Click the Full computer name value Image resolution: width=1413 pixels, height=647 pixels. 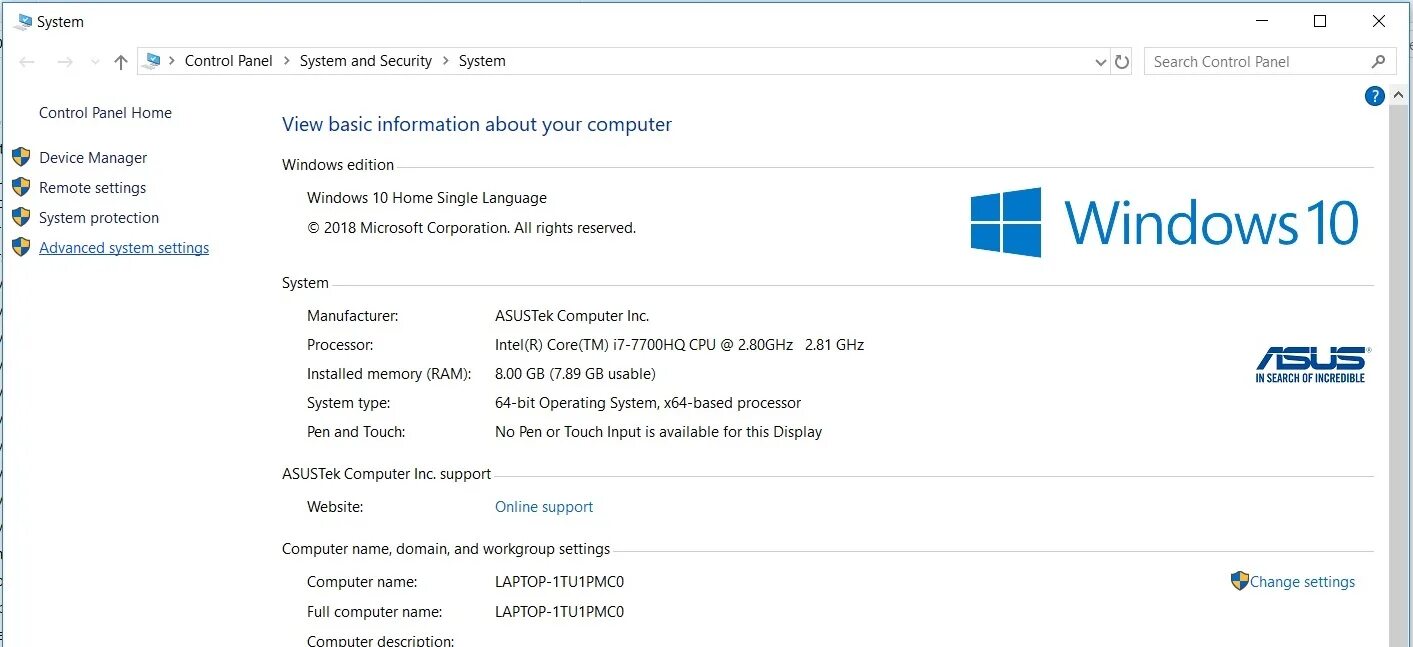click(559, 612)
